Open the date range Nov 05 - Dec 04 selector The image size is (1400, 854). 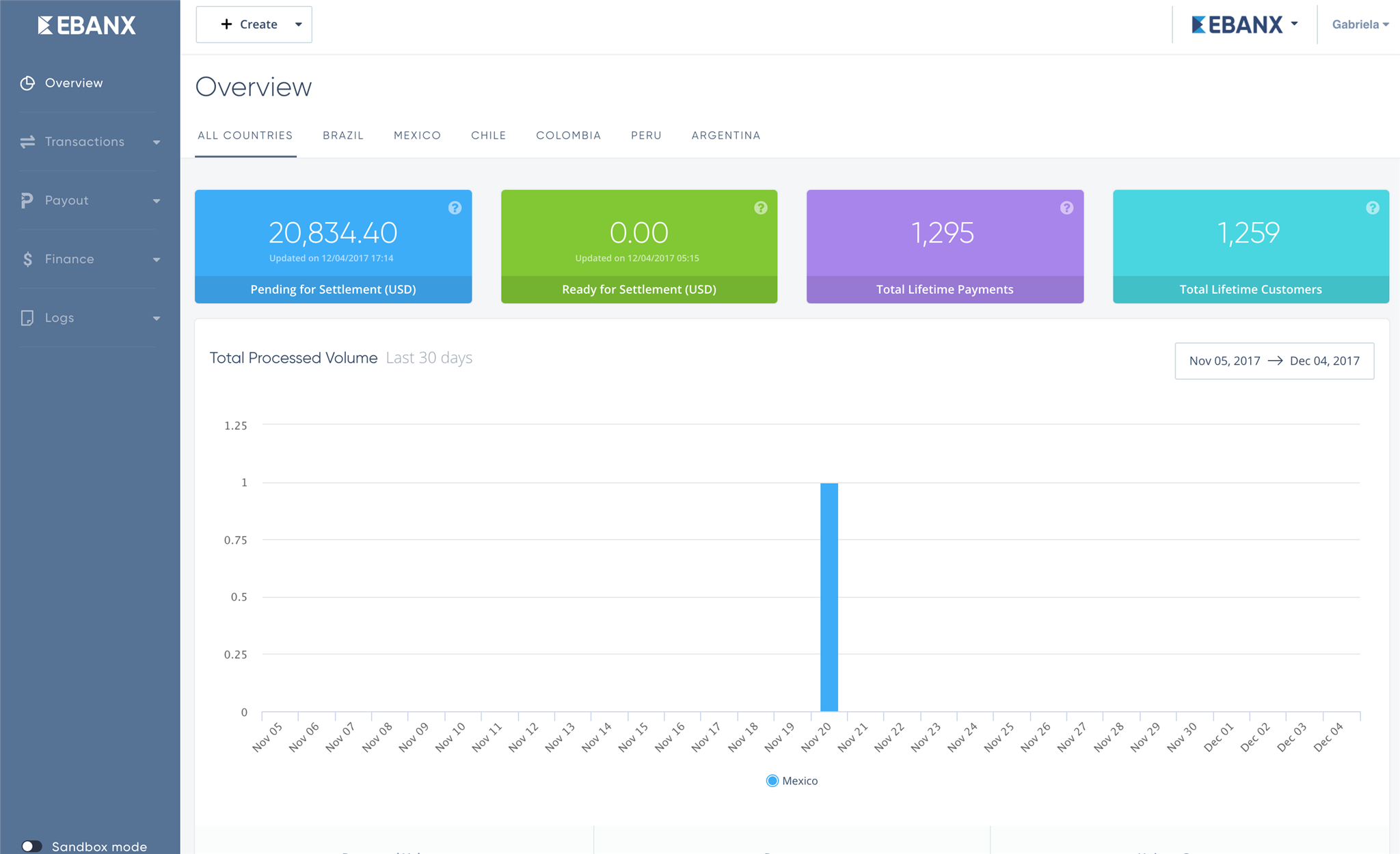tap(1274, 361)
